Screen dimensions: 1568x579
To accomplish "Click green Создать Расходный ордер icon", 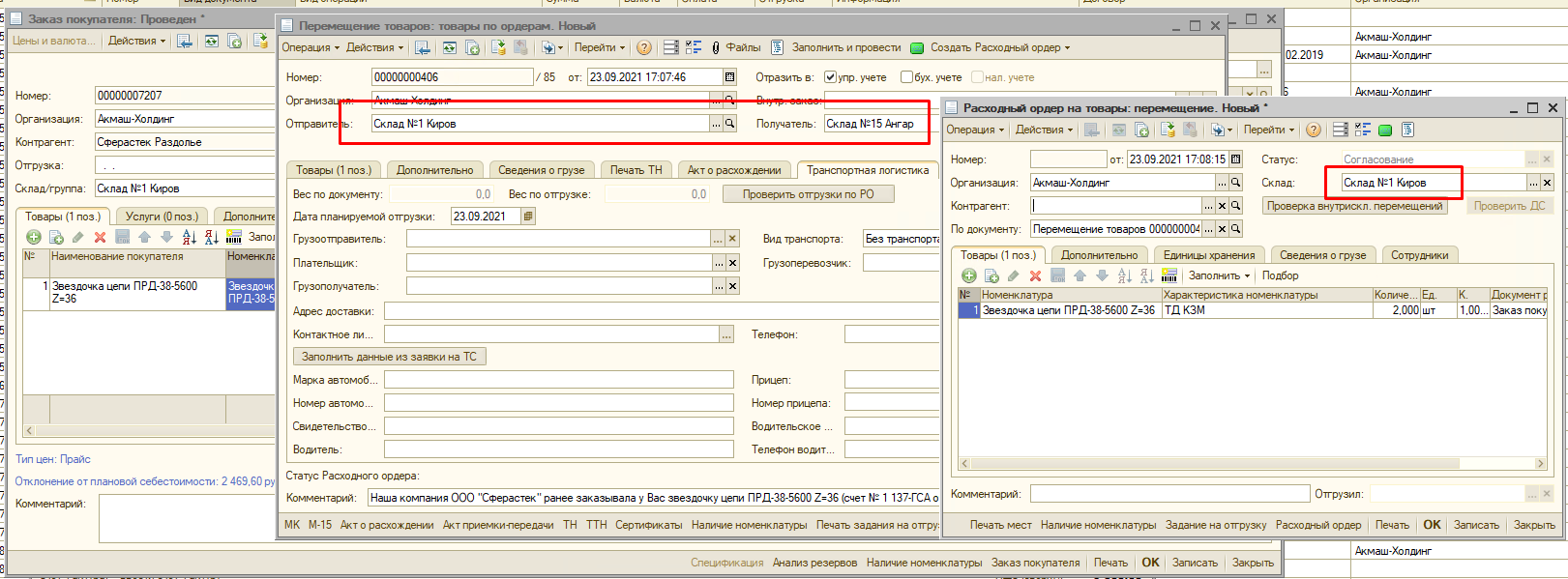I will click(x=917, y=47).
